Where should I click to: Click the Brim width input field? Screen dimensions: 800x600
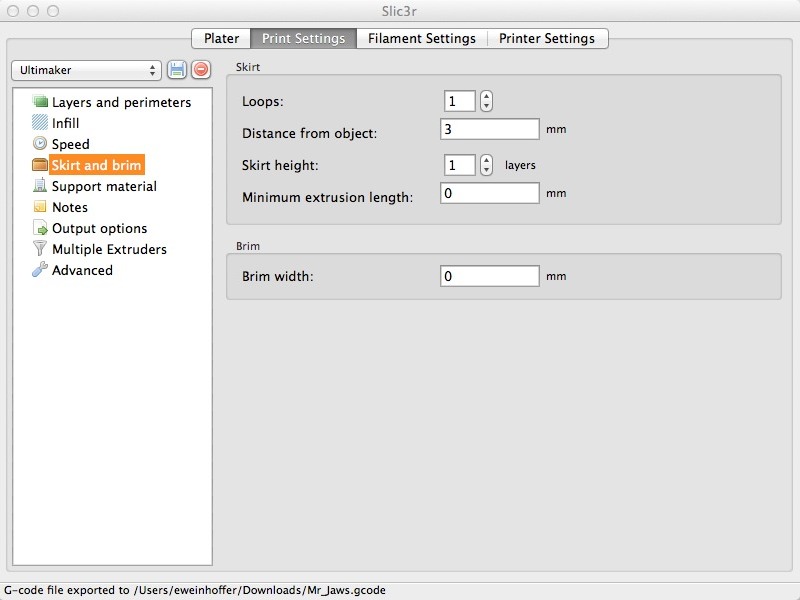pos(489,276)
